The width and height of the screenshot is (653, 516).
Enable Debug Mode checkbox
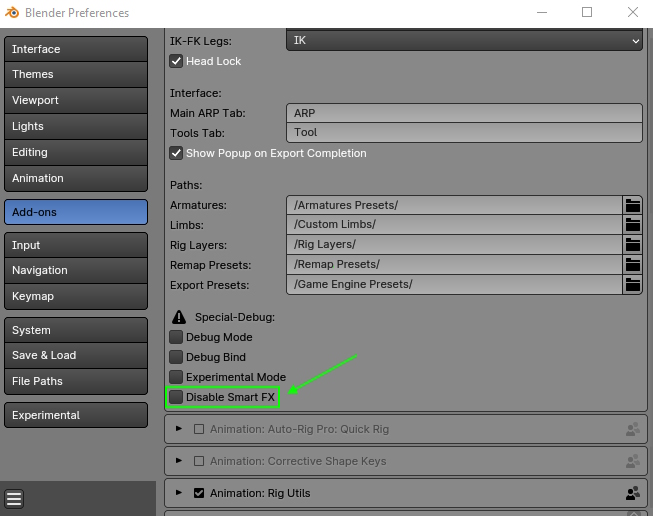point(176,337)
